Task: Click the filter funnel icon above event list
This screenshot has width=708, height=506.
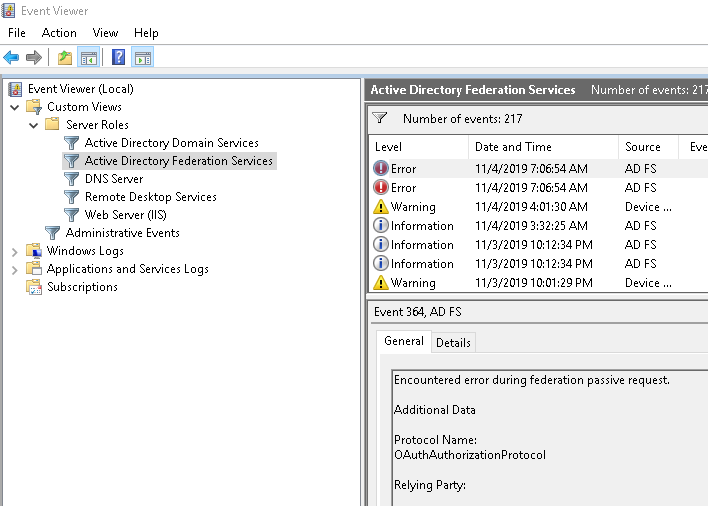Action: (x=380, y=118)
